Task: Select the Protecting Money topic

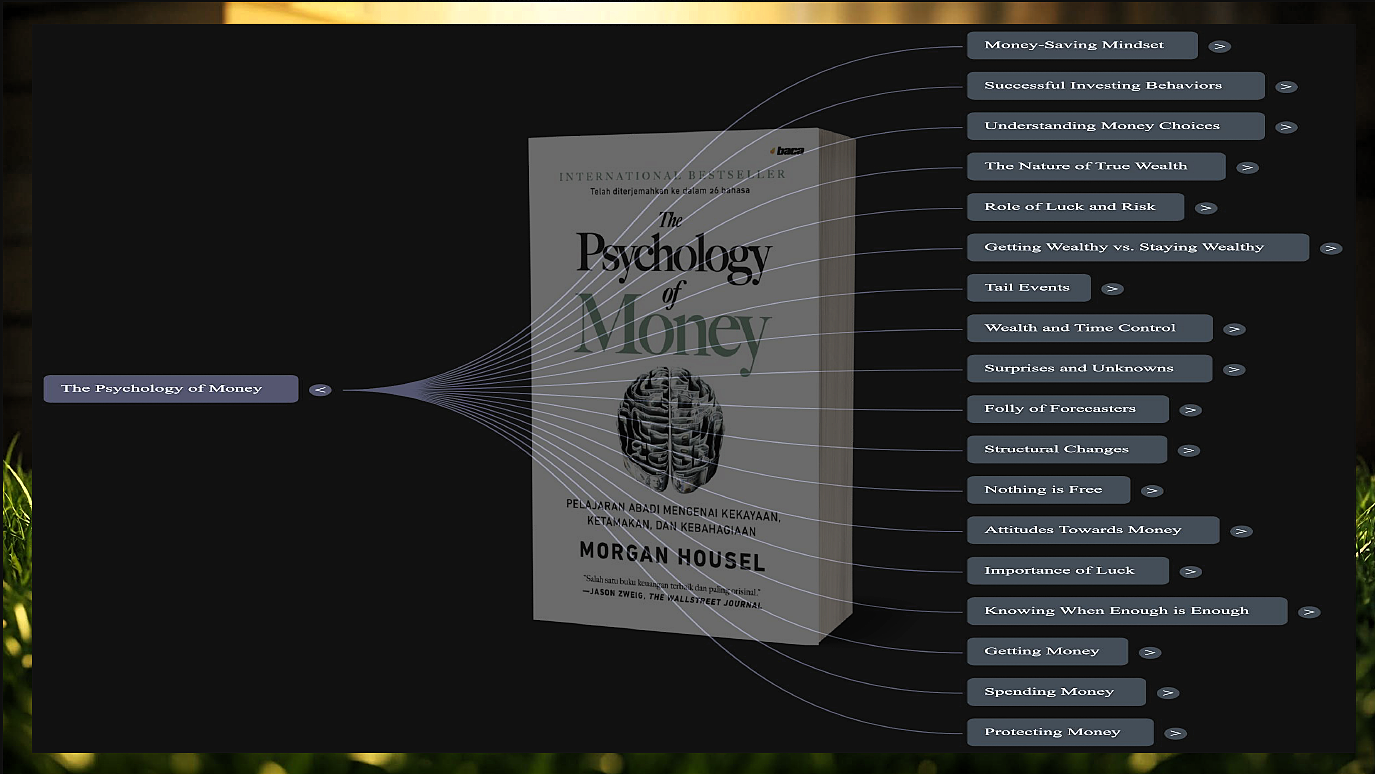Action: click(1060, 732)
